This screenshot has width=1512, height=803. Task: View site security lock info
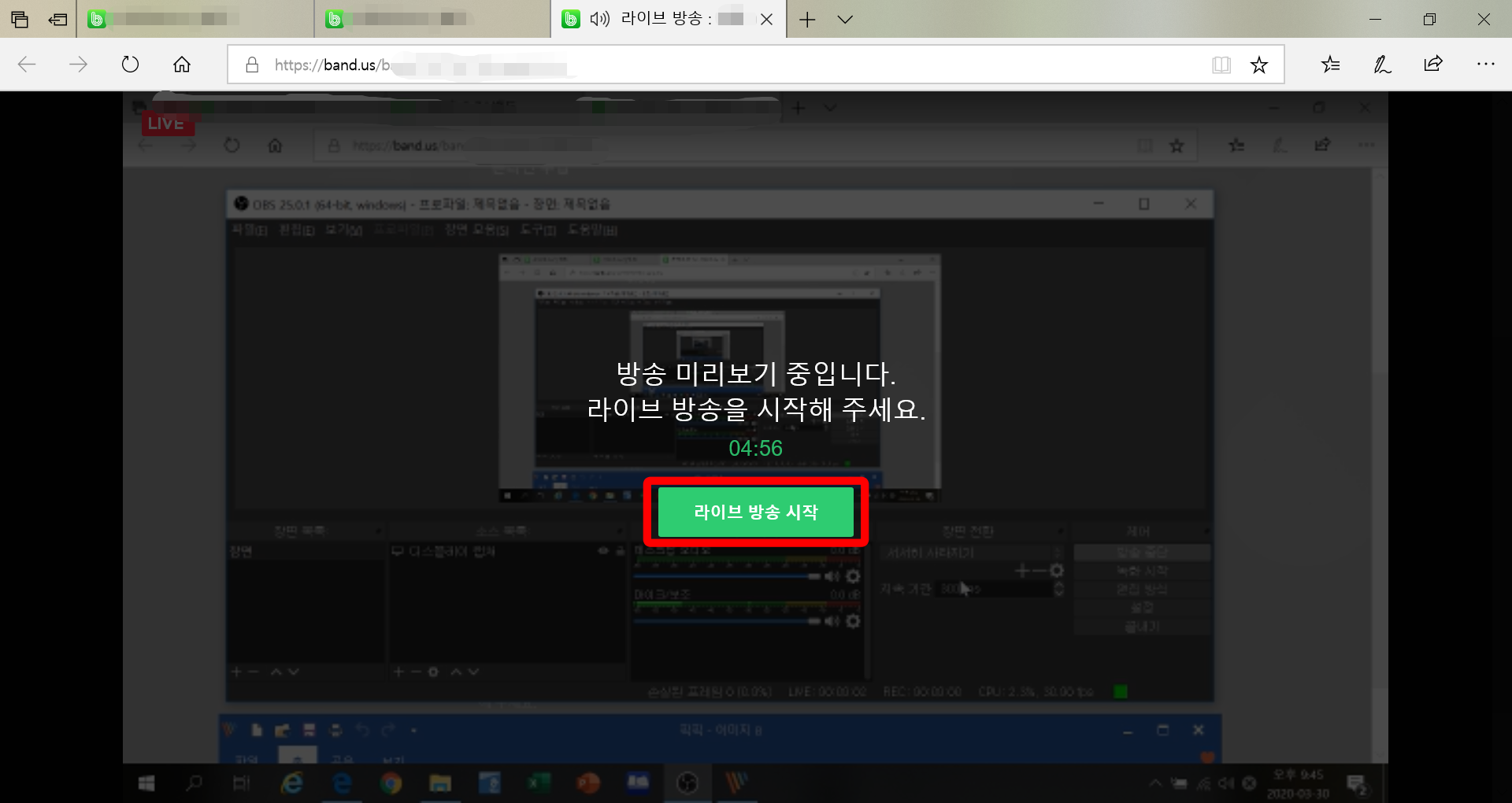point(252,65)
